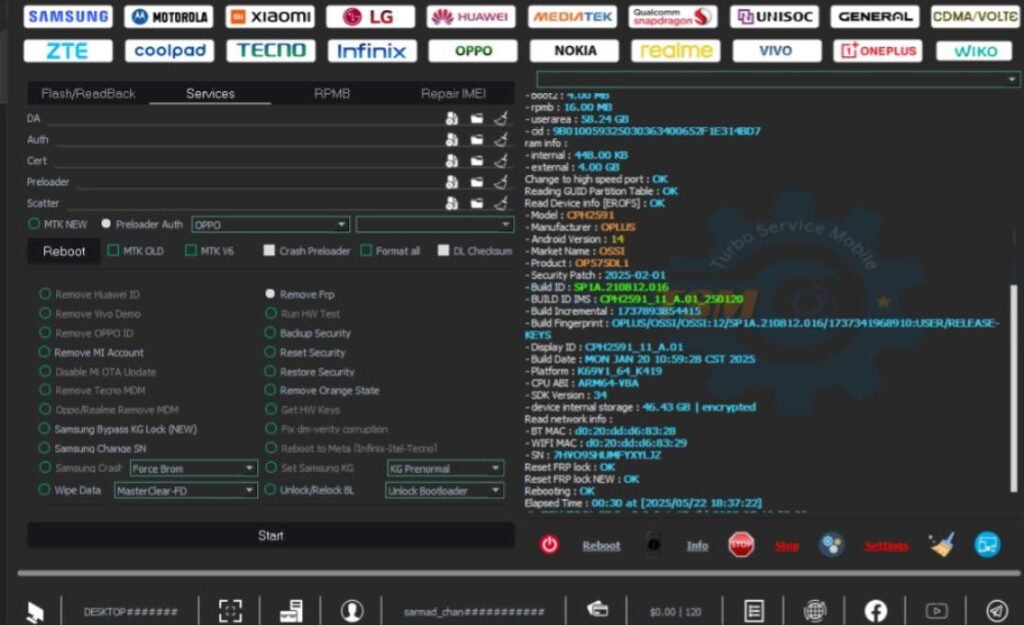The width and height of the screenshot is (1024, 625).
Task: Open the YouTube icon in status bar
Action: pyautogui.click(x=936, y=611)
